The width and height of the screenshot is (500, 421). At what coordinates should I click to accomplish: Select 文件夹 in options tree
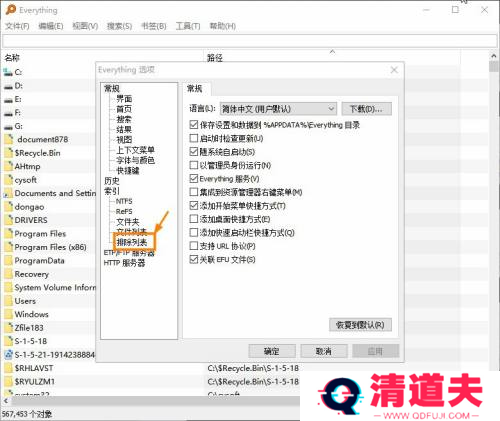tap(128, 222)
